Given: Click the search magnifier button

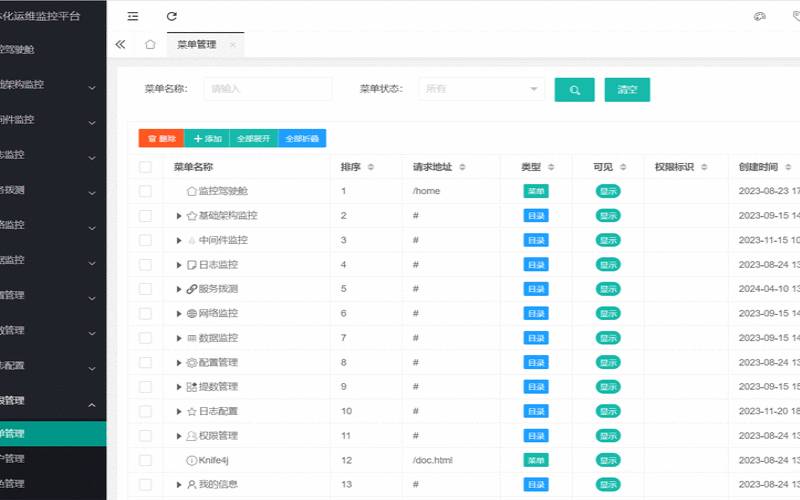Looking at the screenshot, I should tap(574, 90).
